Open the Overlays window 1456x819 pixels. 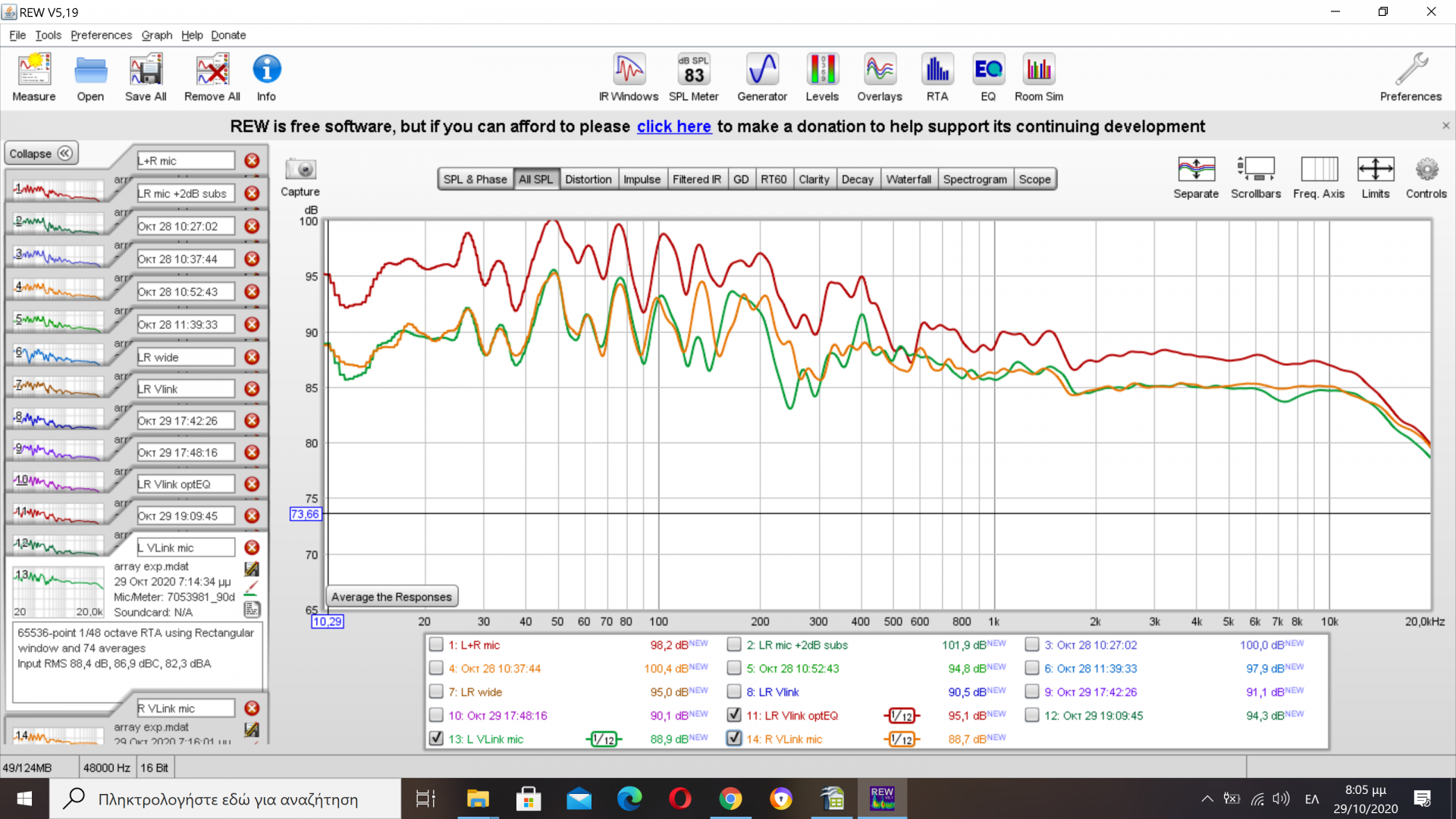pyautogui.click(x=880, y=77)
